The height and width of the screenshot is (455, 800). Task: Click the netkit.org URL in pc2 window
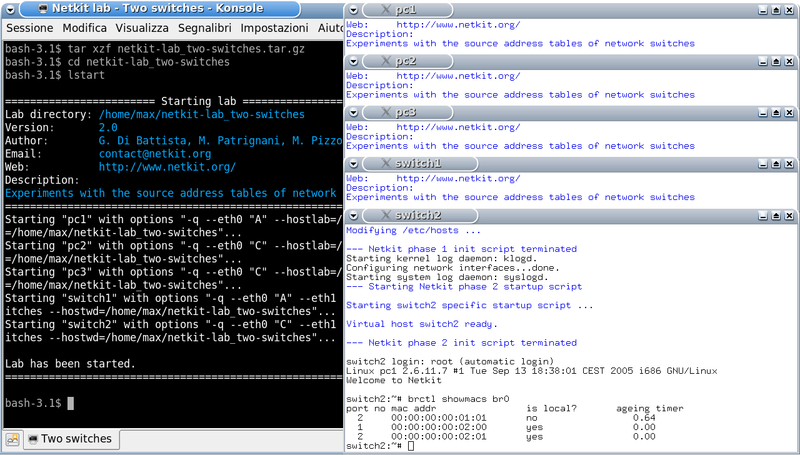coord(458,76)
